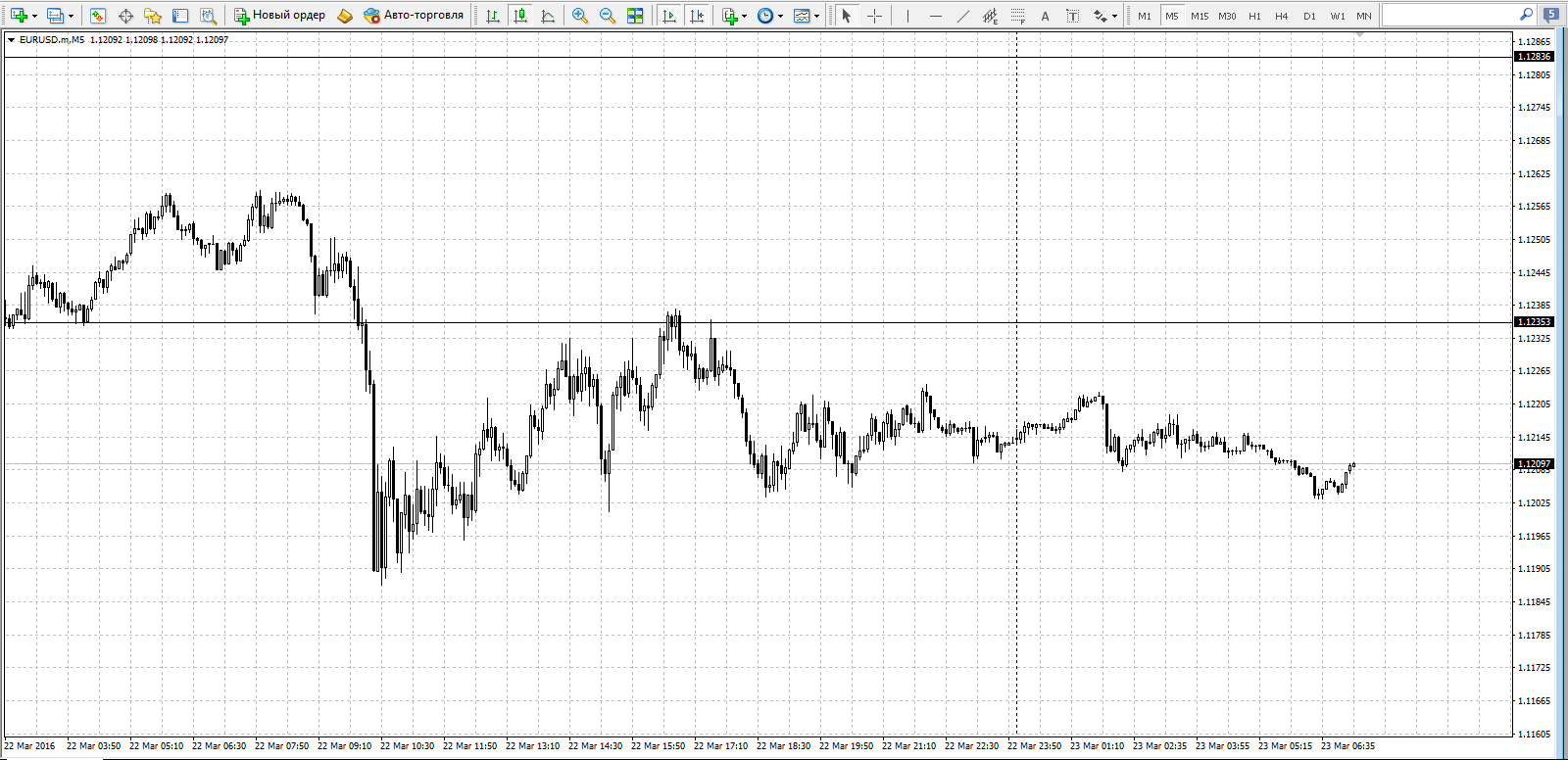Switch chart to bar chart mode
This screenshot has width=1568, height=760.
point(493,16)
